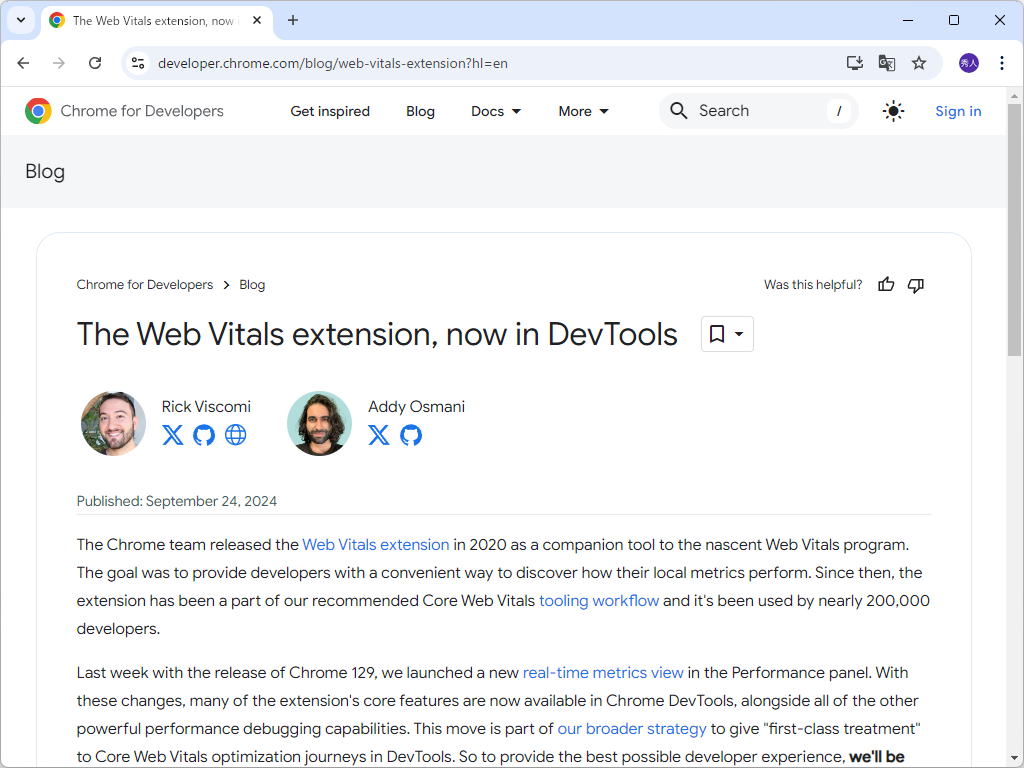Image resolution: width=1024 pixels, height=768 pixels.
Task: Give thumbs up feedback on the article
Action: pos(886,284)
